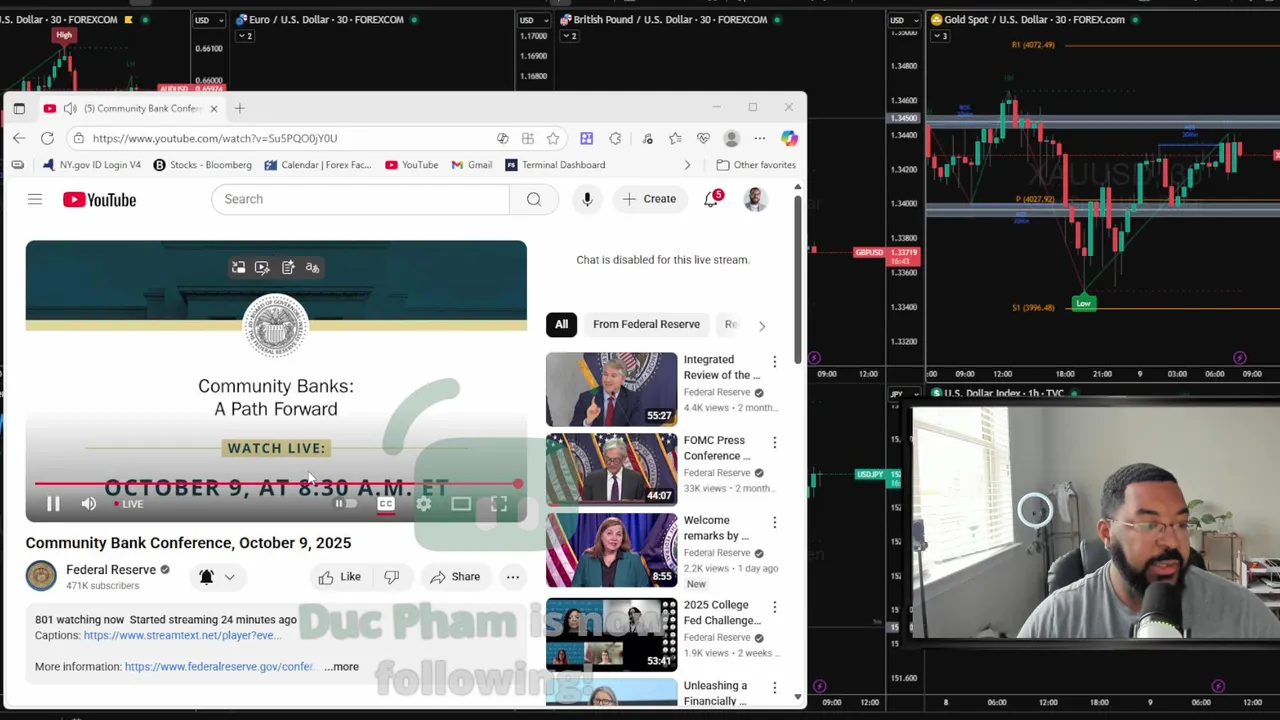
Task: Open Integrated Review video thumbnail
Action: [611, 390]
